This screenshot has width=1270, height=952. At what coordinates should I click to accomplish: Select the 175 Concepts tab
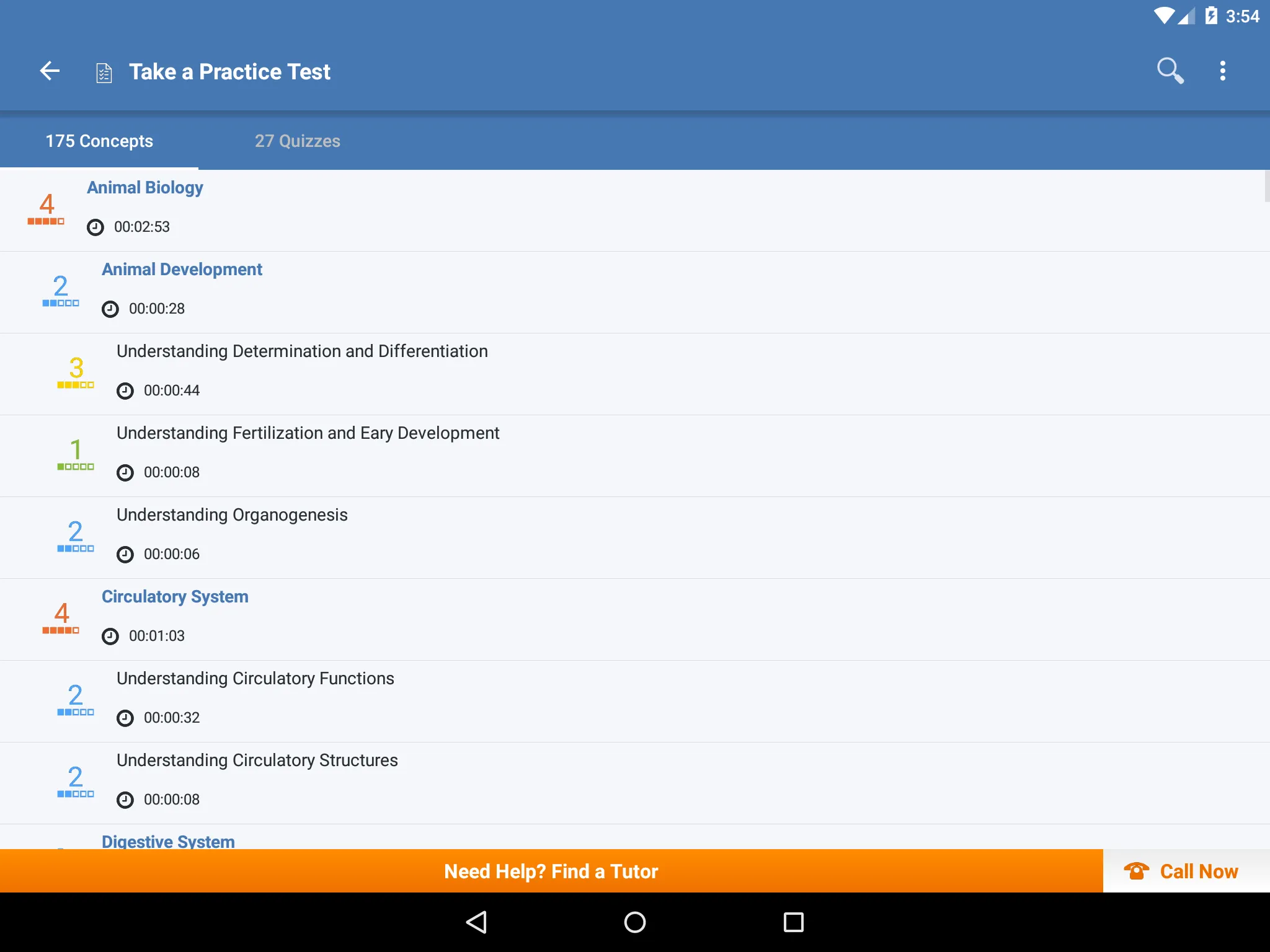(x=99, y=141)
